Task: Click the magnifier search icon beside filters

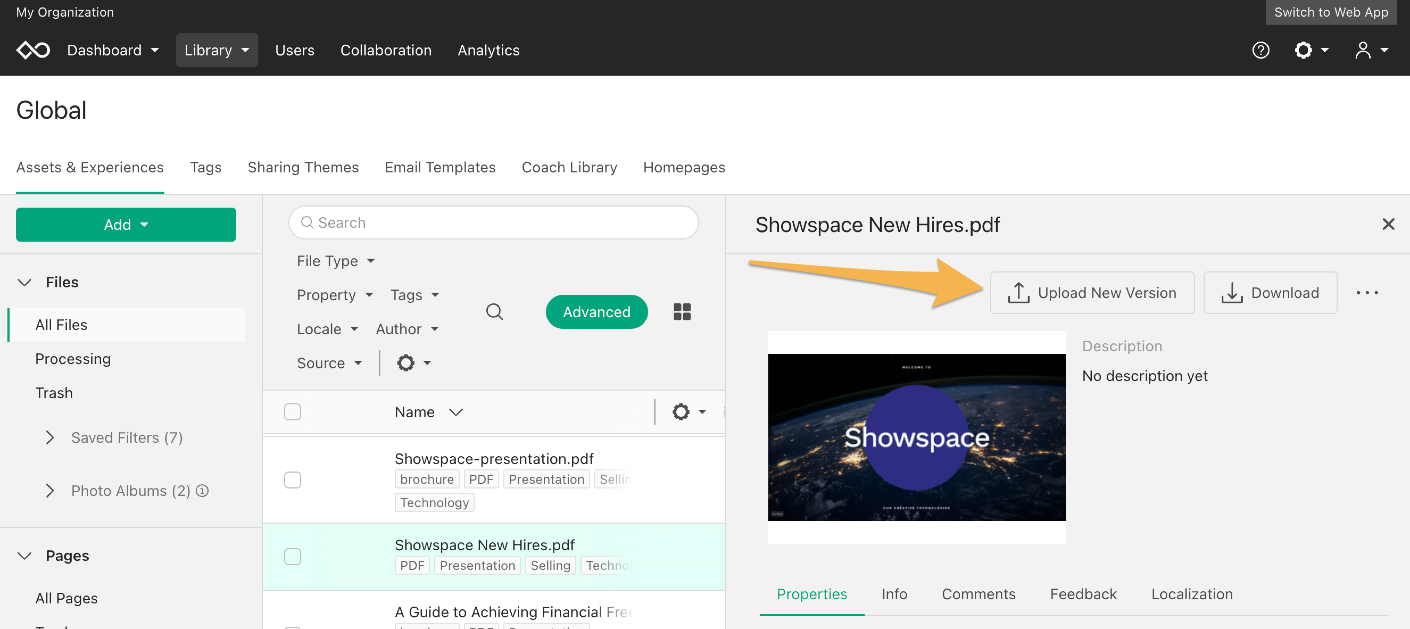Action: 494,312
